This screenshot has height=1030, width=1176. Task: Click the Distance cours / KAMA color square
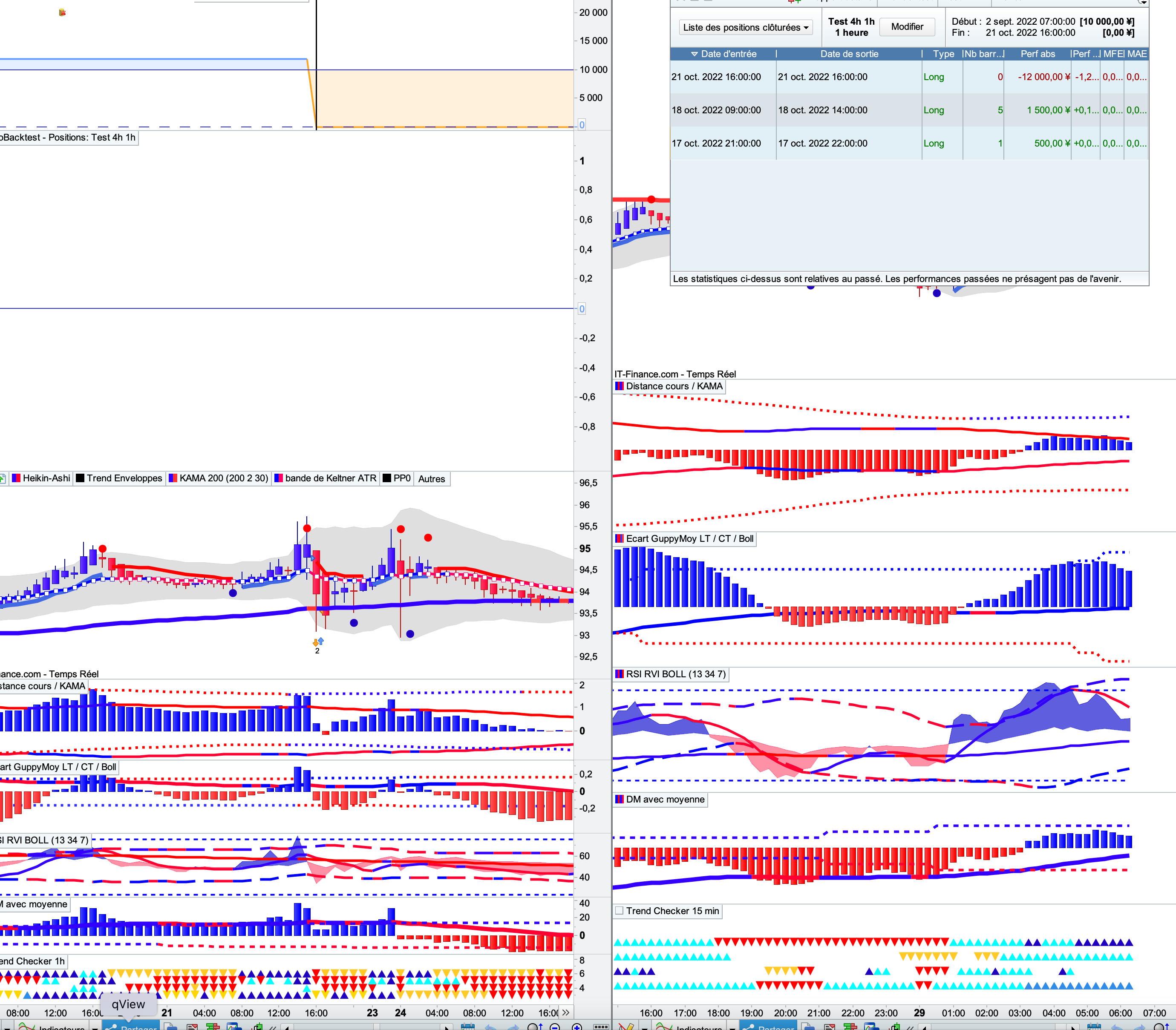[x=619, y=386]
